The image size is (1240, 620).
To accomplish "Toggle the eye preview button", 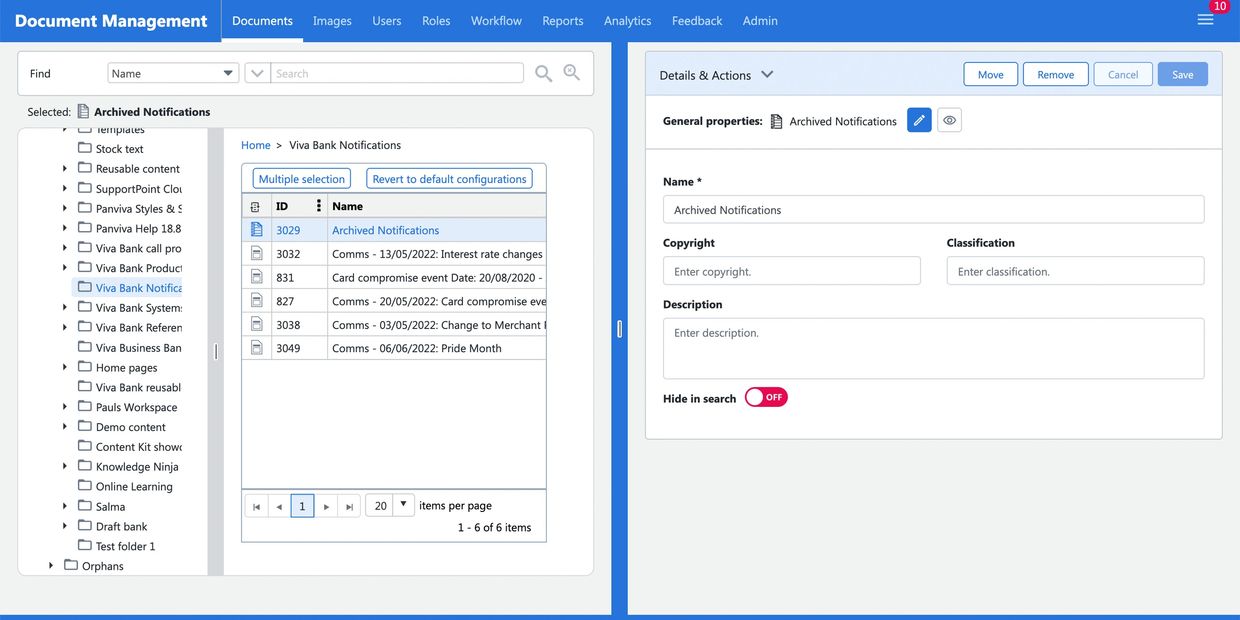I will pos(949,120).
